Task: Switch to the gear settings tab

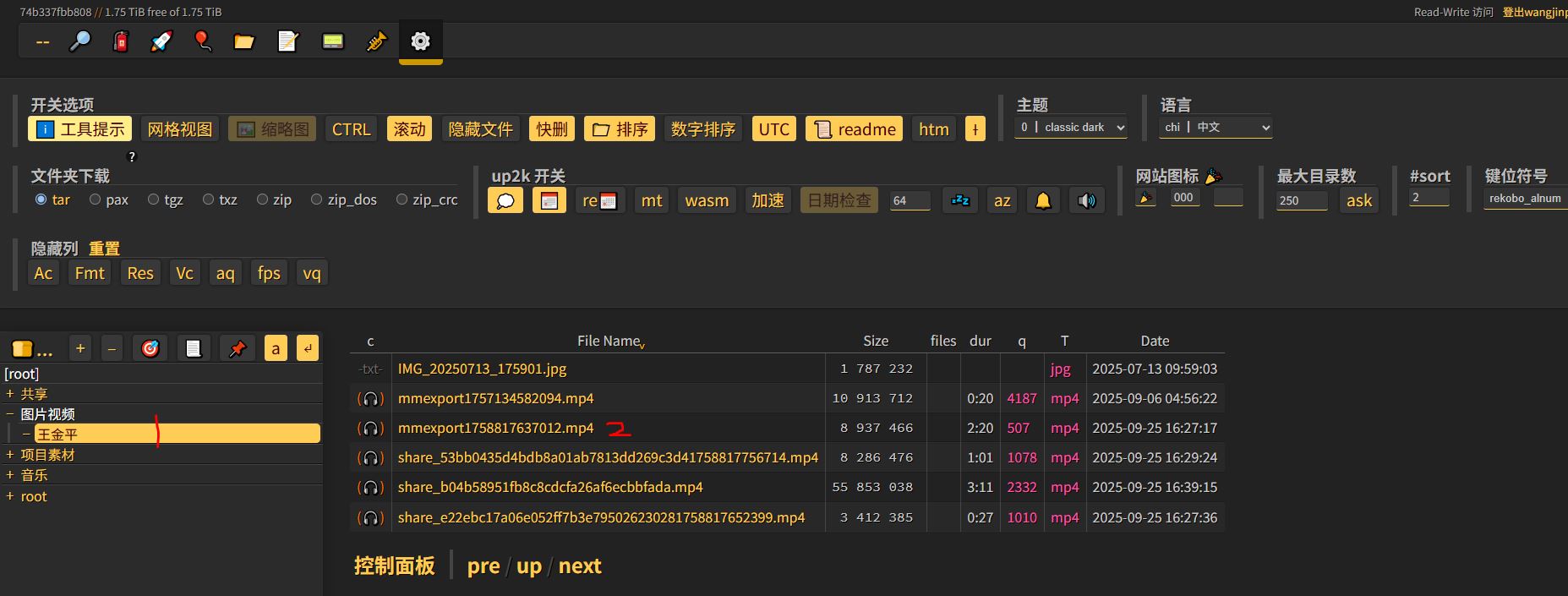Action: tap(420, 41)
